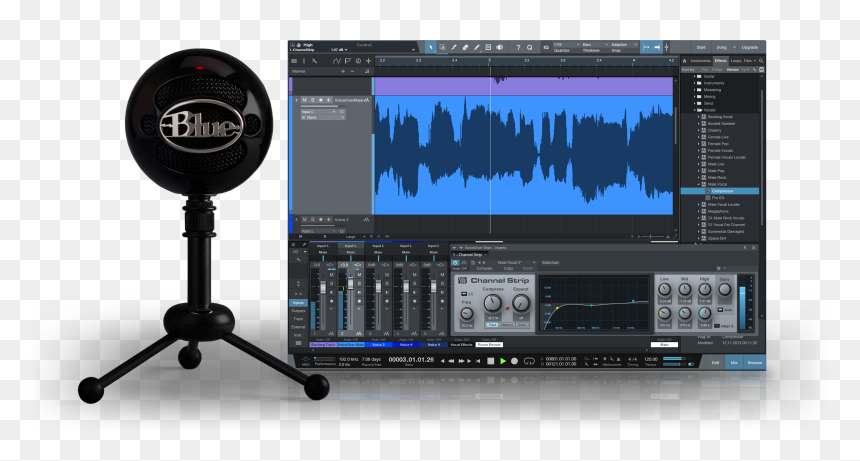
Task: Click the browser search magnifier icon
Action: tap(761, 61)
